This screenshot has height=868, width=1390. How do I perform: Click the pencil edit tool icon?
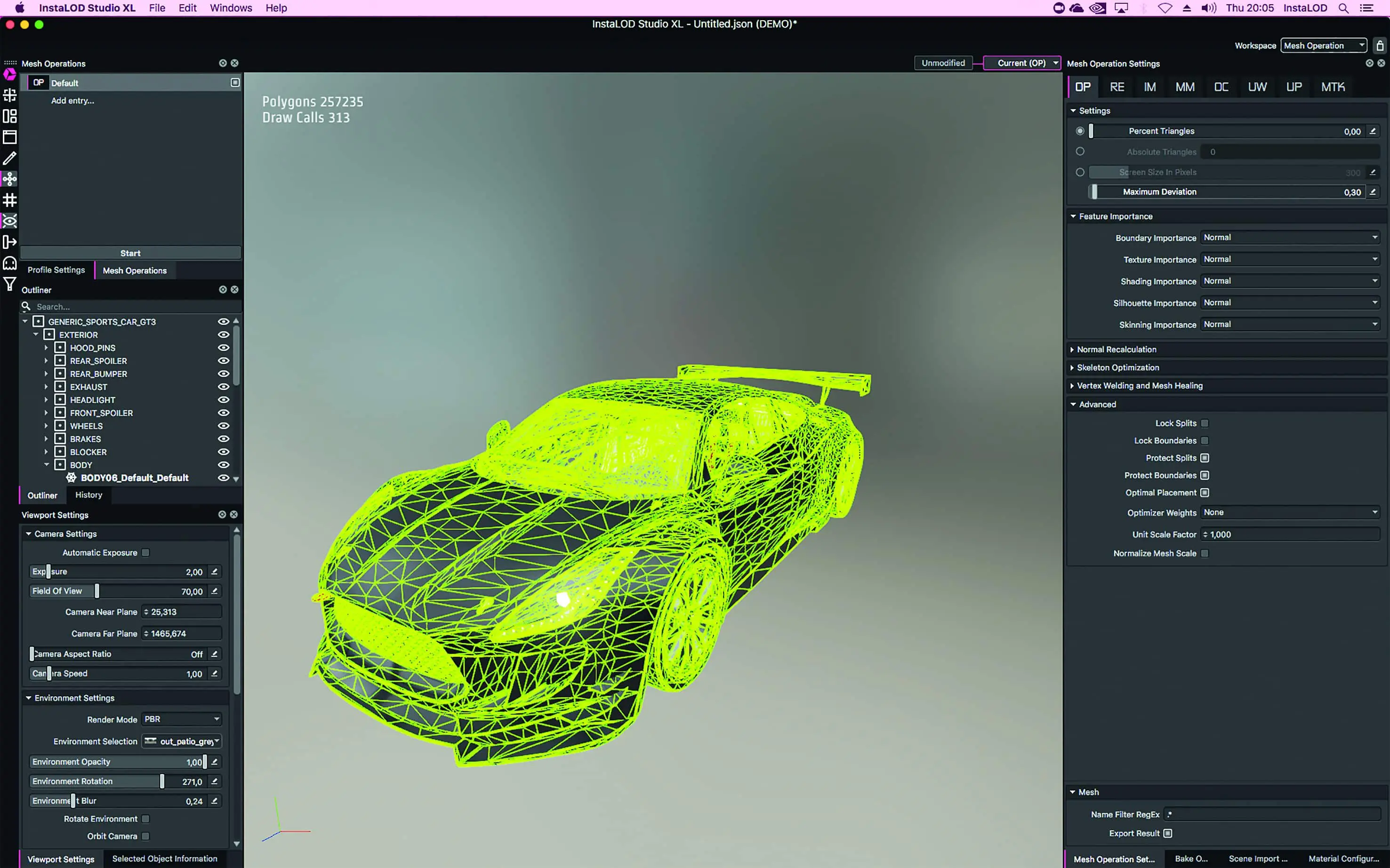(10, 158)
